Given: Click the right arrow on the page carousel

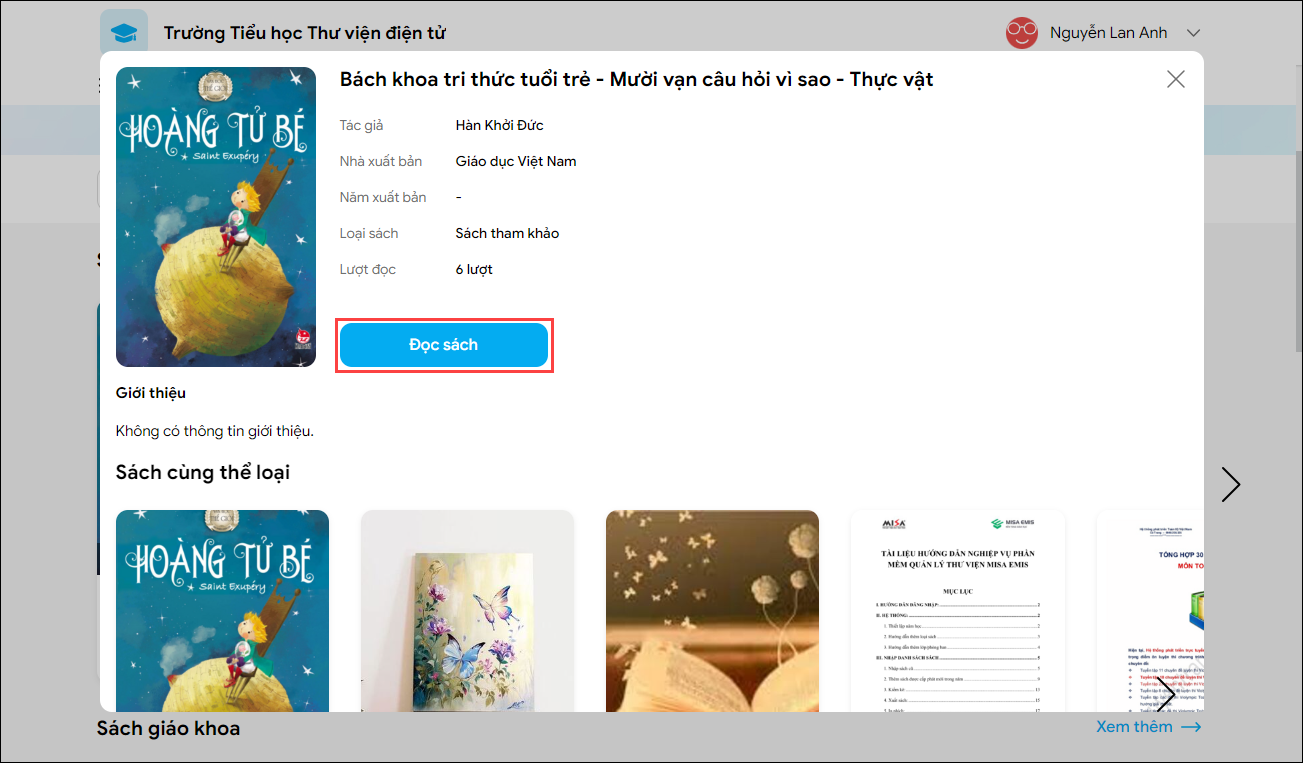Looking at the screenshot, I should pyautogui.click(x=1231, y=484).
